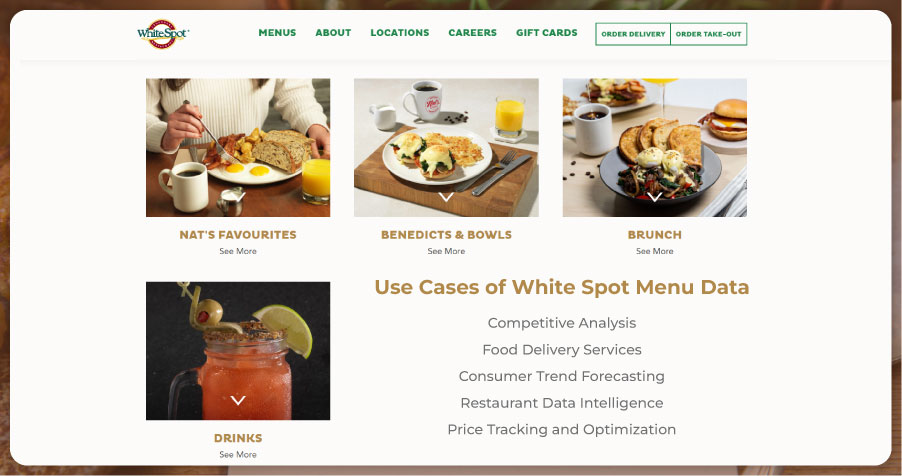Image resolution: width=902 pixels, height=476 pixels.
Task: Open the Careers navigation link
Action: (472, 33)
